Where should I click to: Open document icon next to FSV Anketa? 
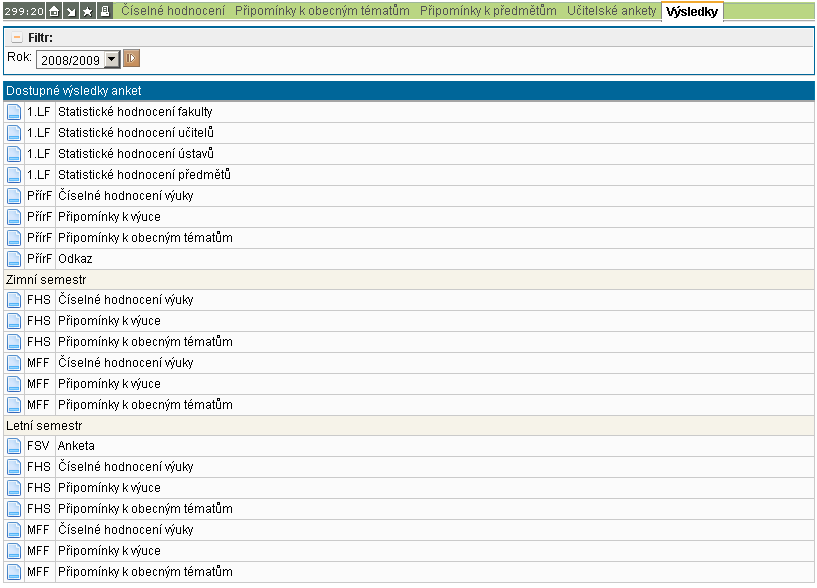pyautogui.click(x=14, y=446)
